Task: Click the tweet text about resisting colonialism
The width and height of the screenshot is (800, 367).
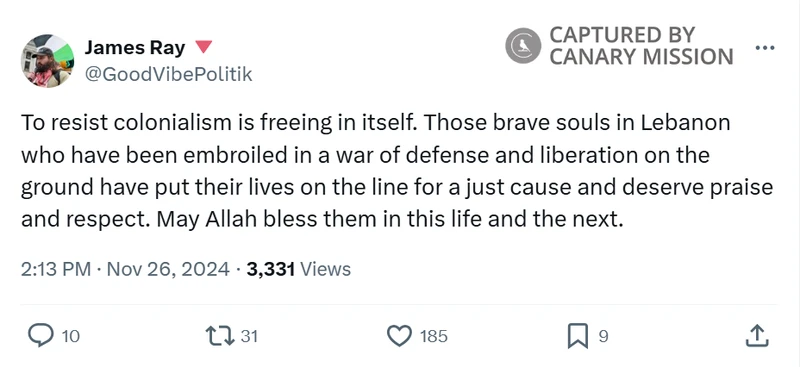Action: 397,171
